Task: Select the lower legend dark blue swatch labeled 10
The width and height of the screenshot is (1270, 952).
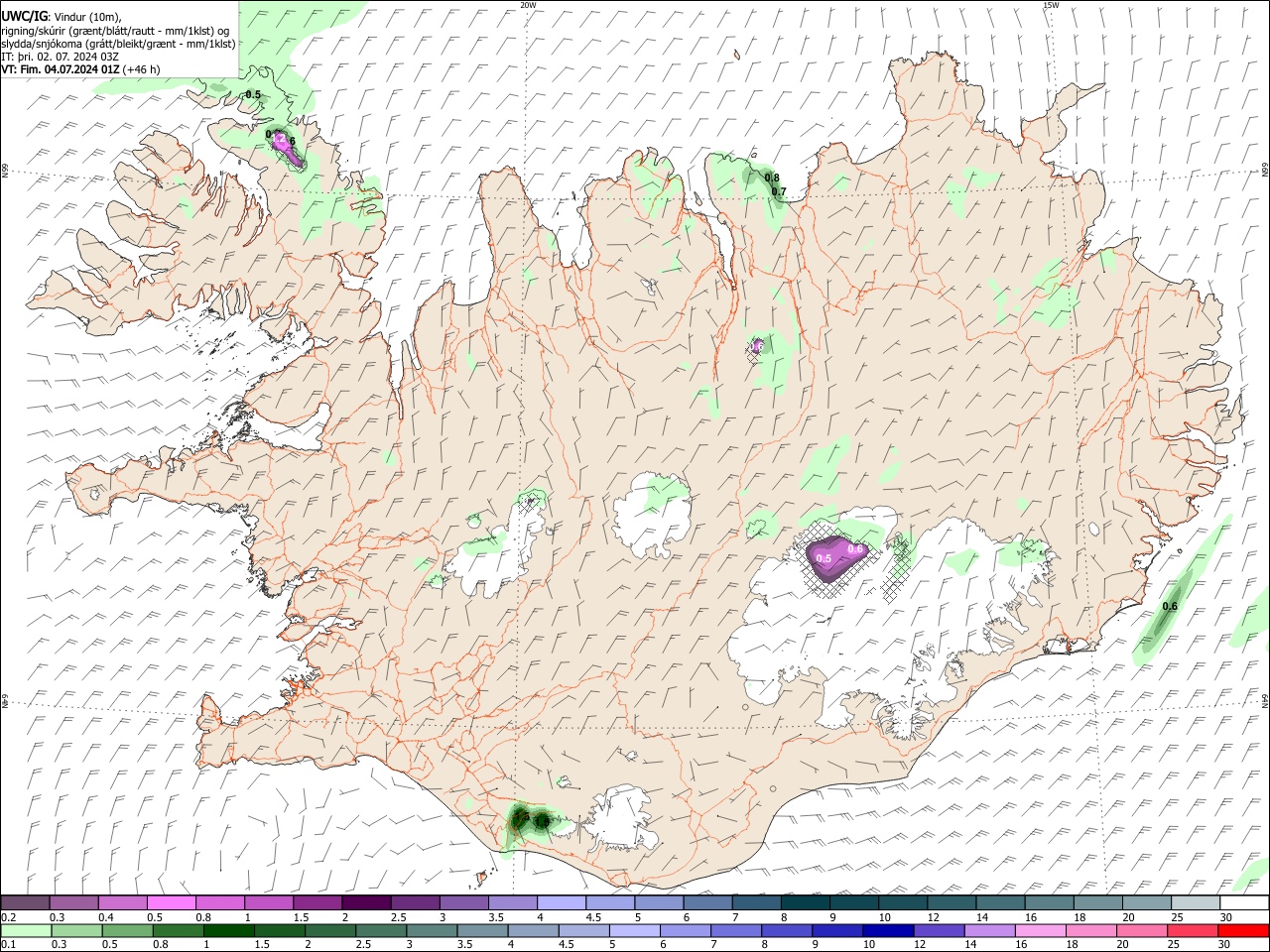Action: click(x=886, y=930)
